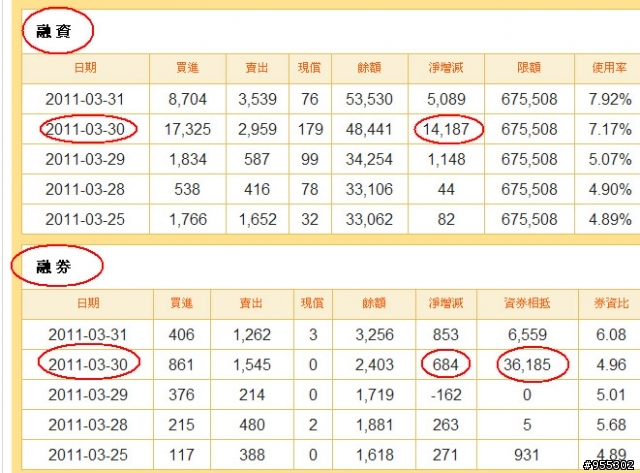Click the 資券相抵 value 931
Screen dimensions: 640x473
coord(527,455)
